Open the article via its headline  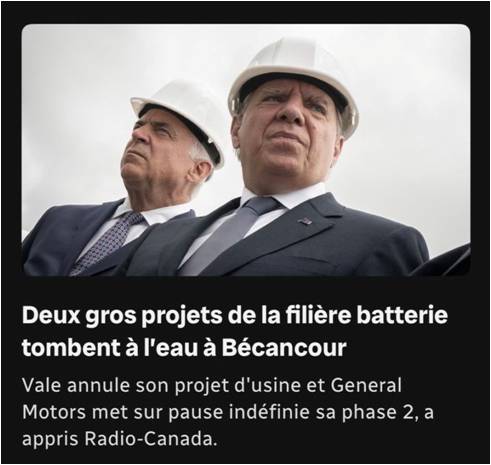pos(235,331)
